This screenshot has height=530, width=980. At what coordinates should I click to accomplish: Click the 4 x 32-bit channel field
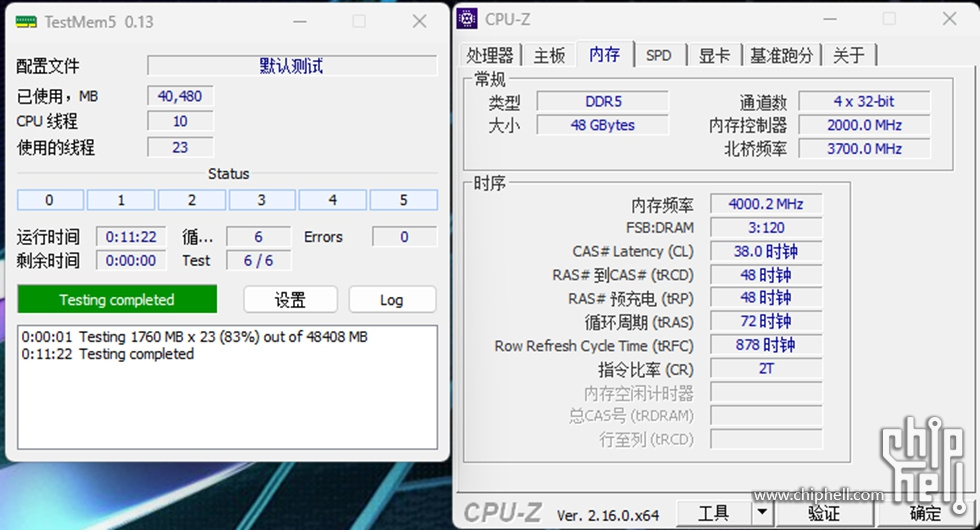click(x=864, y=101)
